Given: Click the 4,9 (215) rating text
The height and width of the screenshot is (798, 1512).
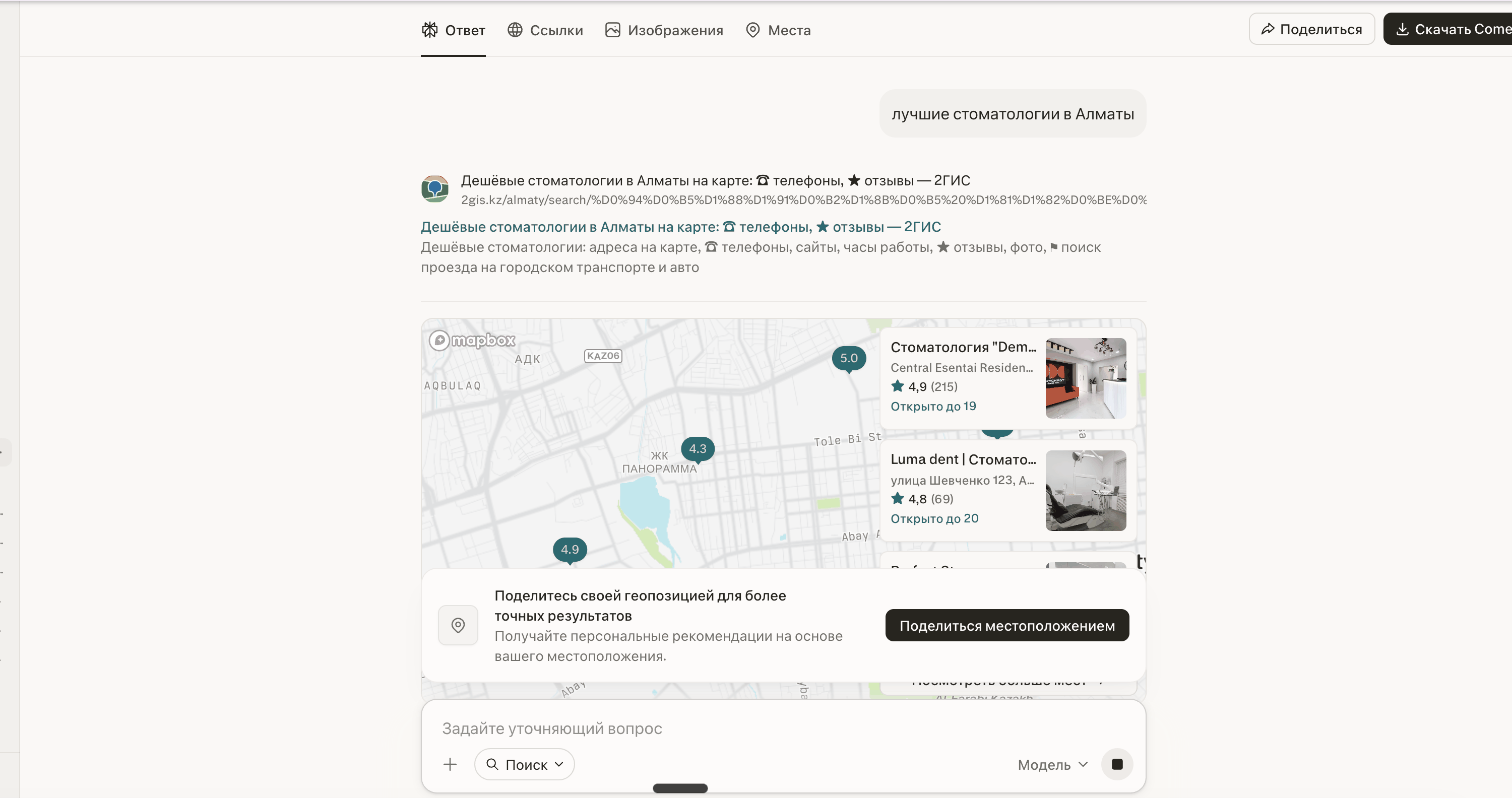Looking at the screenshot, I should tap(924, 386).
